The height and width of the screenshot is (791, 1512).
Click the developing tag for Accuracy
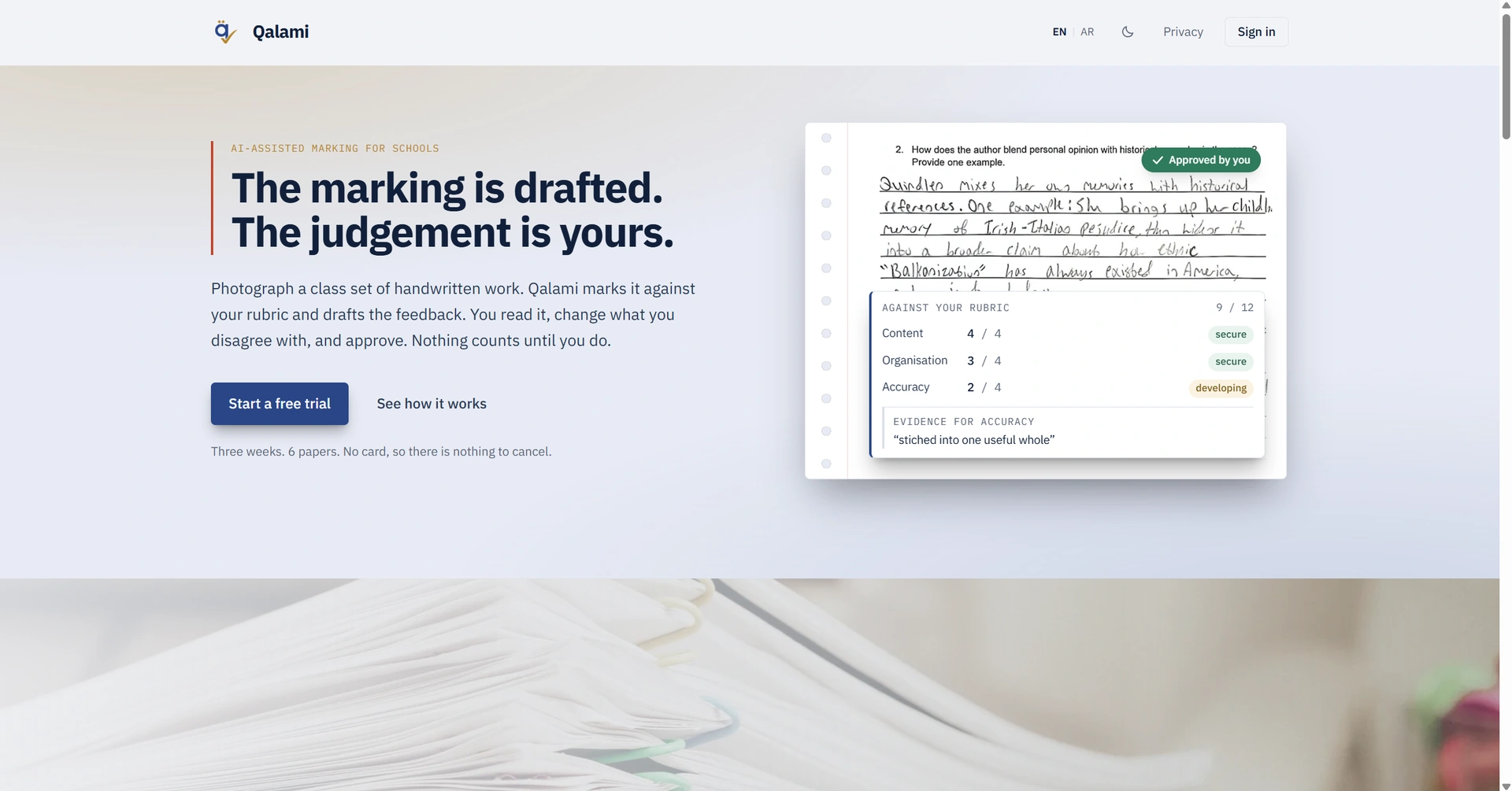tap(1221, 388)
